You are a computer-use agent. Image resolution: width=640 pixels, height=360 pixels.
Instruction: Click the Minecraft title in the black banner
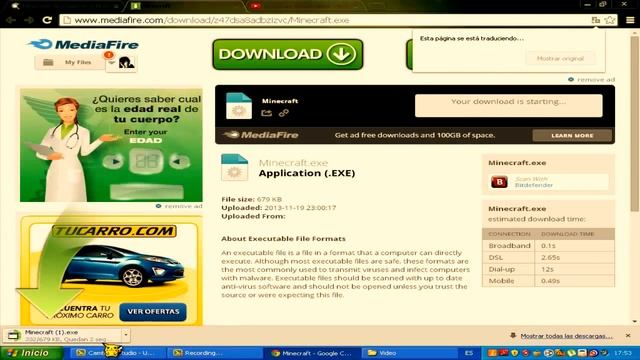pyautogui.click(x=280, y=101)
